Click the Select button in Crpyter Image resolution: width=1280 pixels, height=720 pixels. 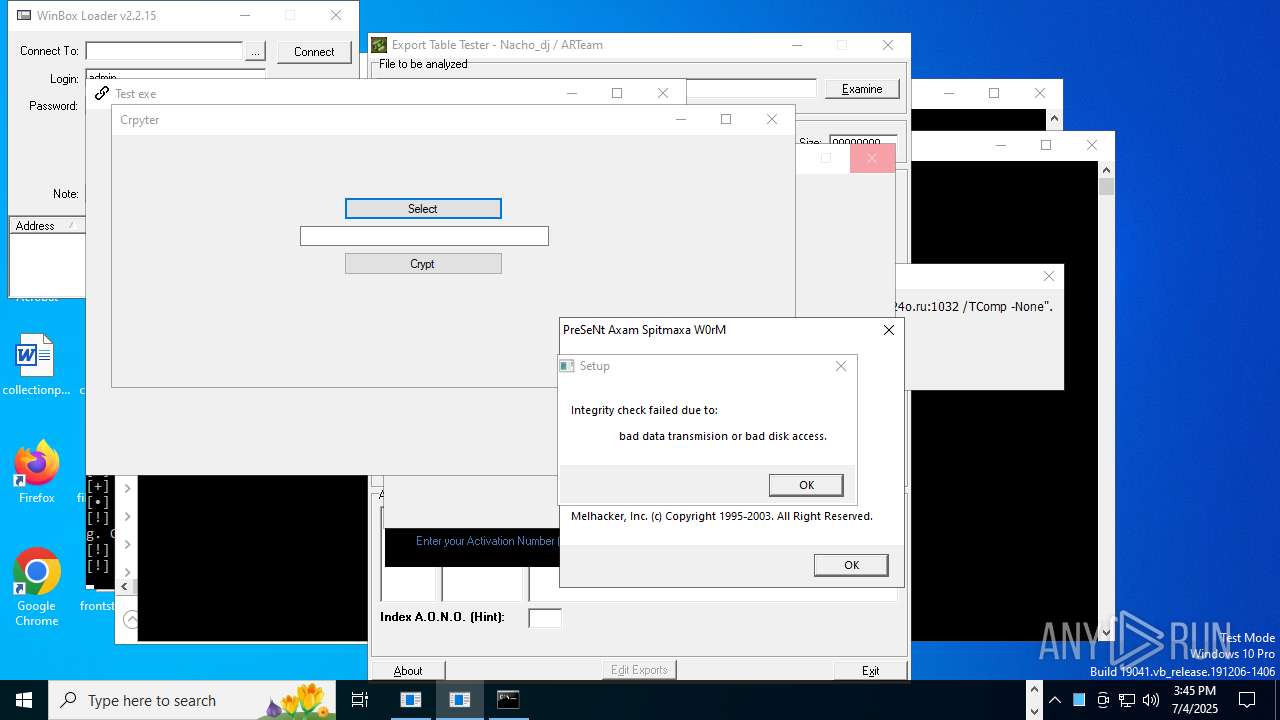[x=423, y=209]
